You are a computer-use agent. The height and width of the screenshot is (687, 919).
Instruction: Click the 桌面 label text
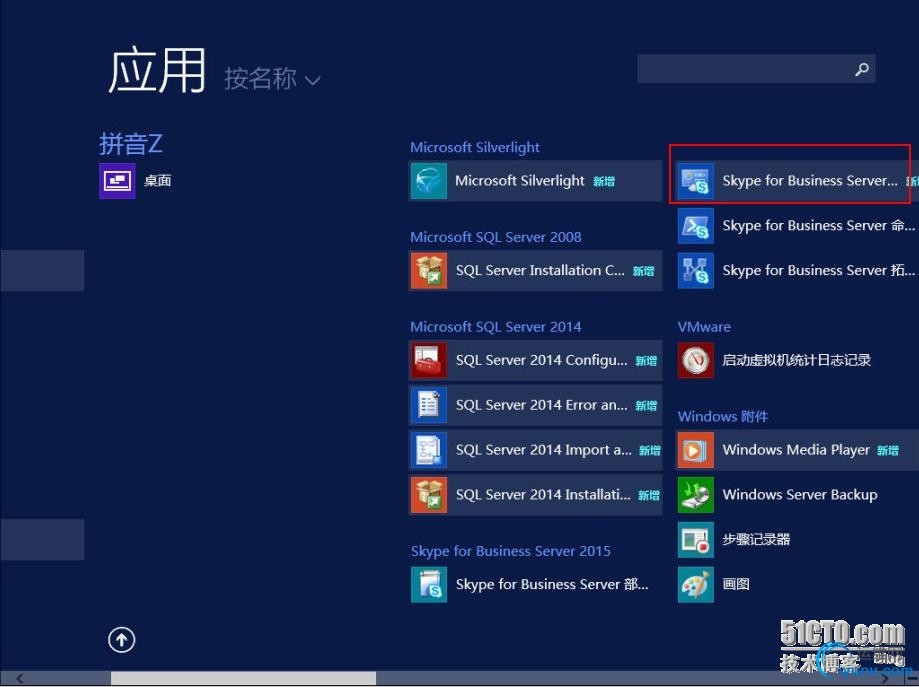click(158, 181)
